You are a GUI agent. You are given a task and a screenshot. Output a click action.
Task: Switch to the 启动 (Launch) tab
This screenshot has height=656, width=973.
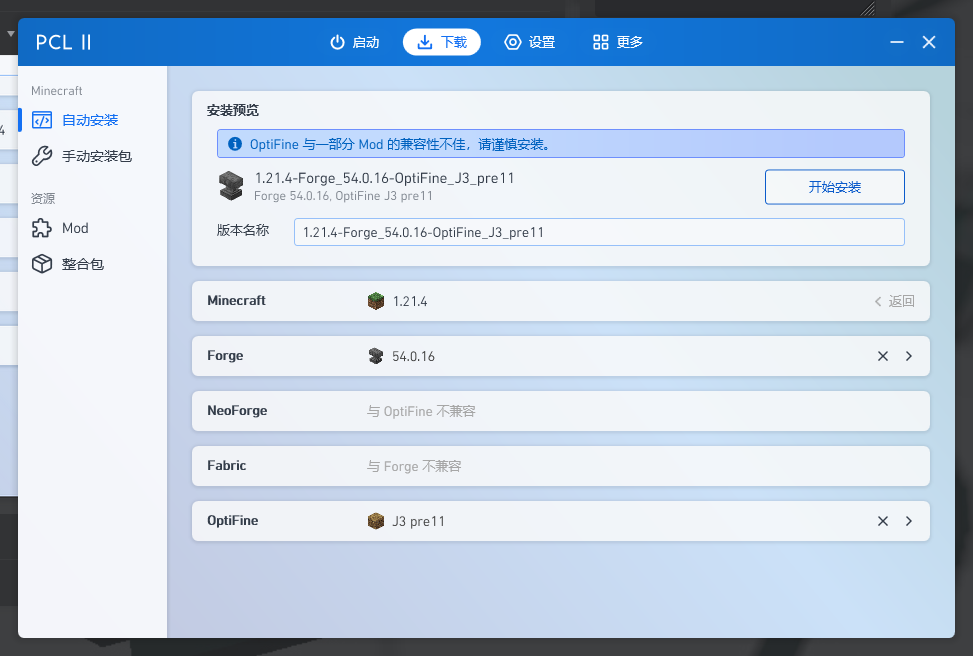point(355,42)
